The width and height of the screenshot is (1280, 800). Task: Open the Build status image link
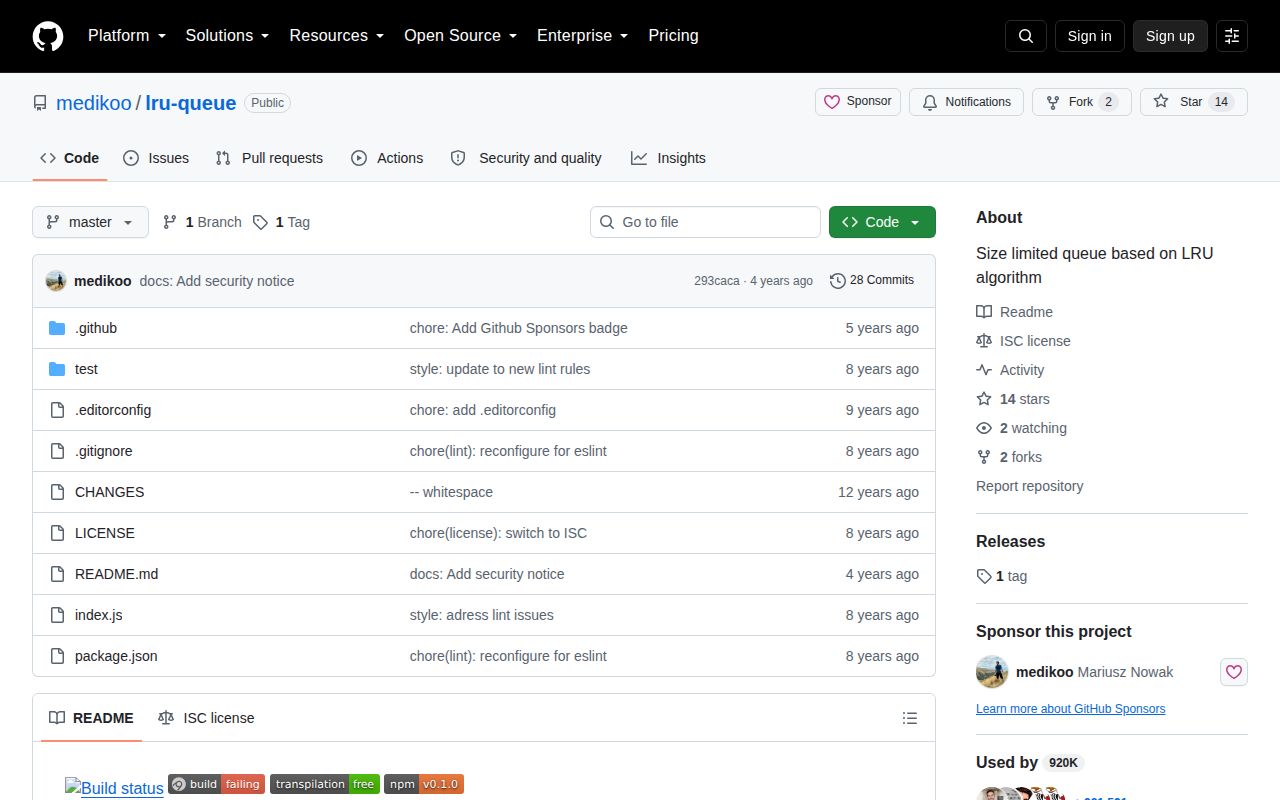point(114,788)
